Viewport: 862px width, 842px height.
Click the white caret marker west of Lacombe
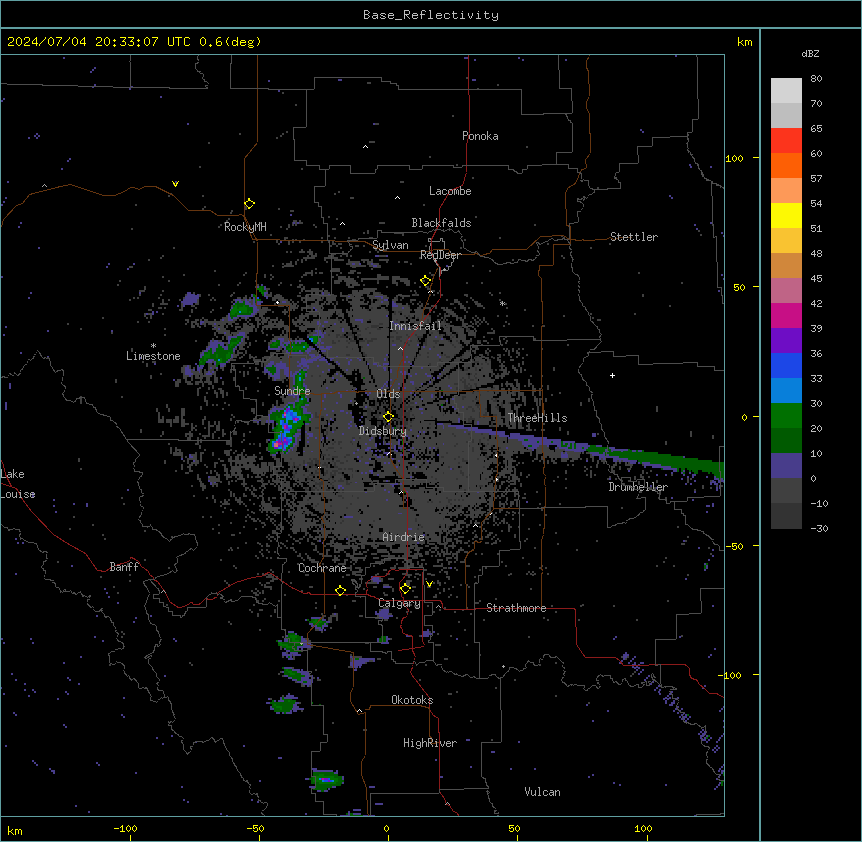(397, 198)
